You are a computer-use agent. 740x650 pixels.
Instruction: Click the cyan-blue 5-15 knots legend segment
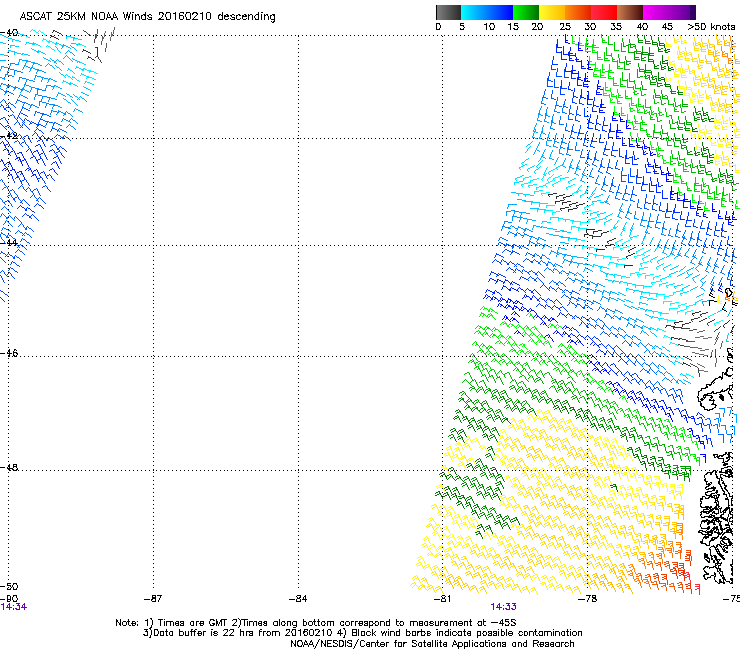(487, 12)
